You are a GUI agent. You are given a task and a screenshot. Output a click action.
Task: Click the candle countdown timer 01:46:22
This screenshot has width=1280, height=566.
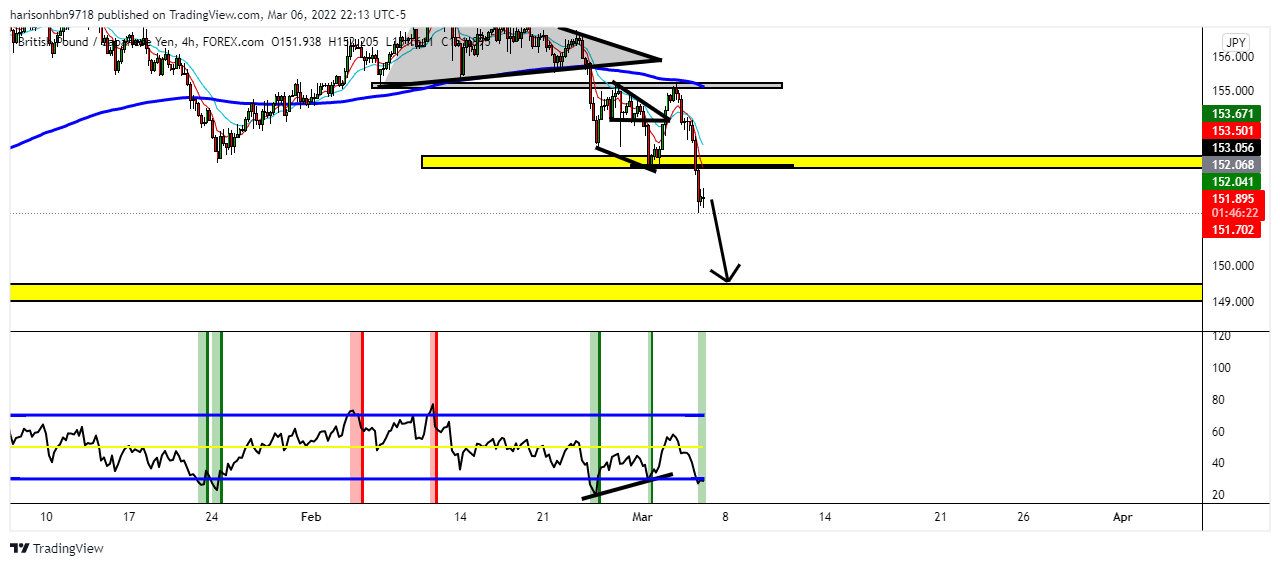pos(1233,213)
